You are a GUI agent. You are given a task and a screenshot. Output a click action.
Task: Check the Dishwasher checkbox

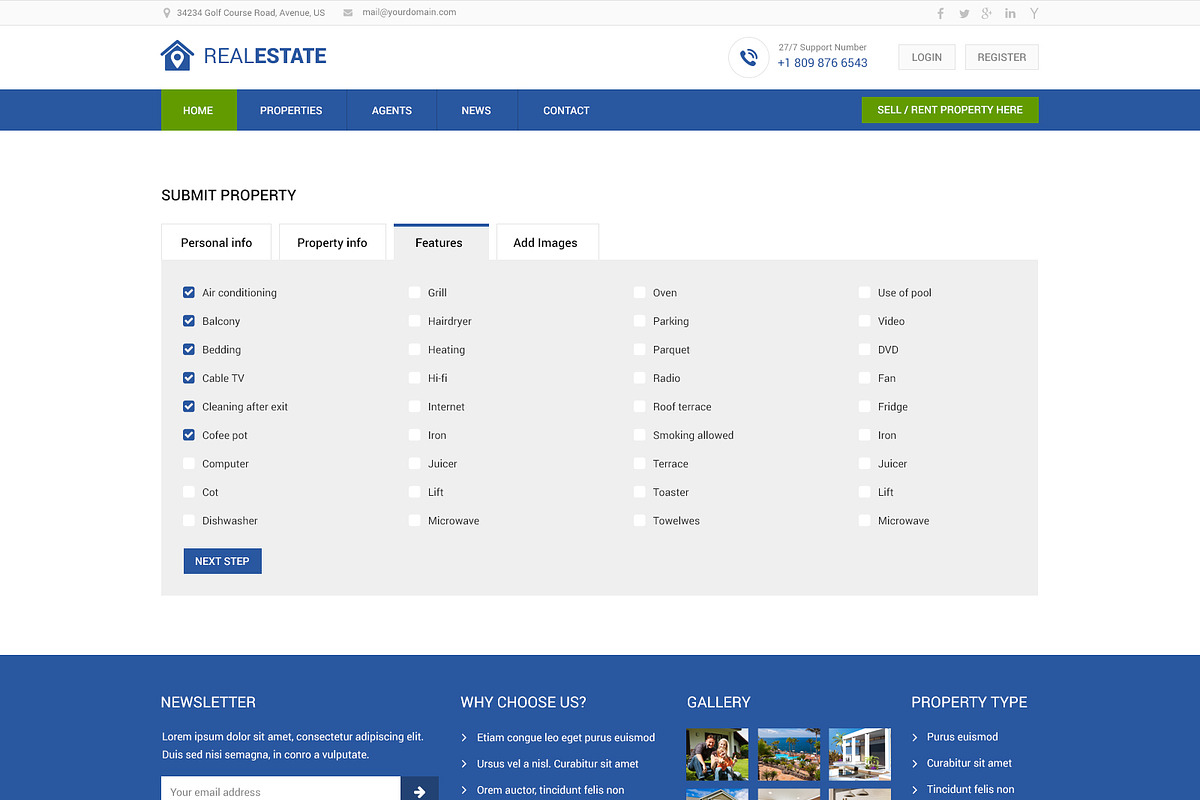click(x=189, y=520)
